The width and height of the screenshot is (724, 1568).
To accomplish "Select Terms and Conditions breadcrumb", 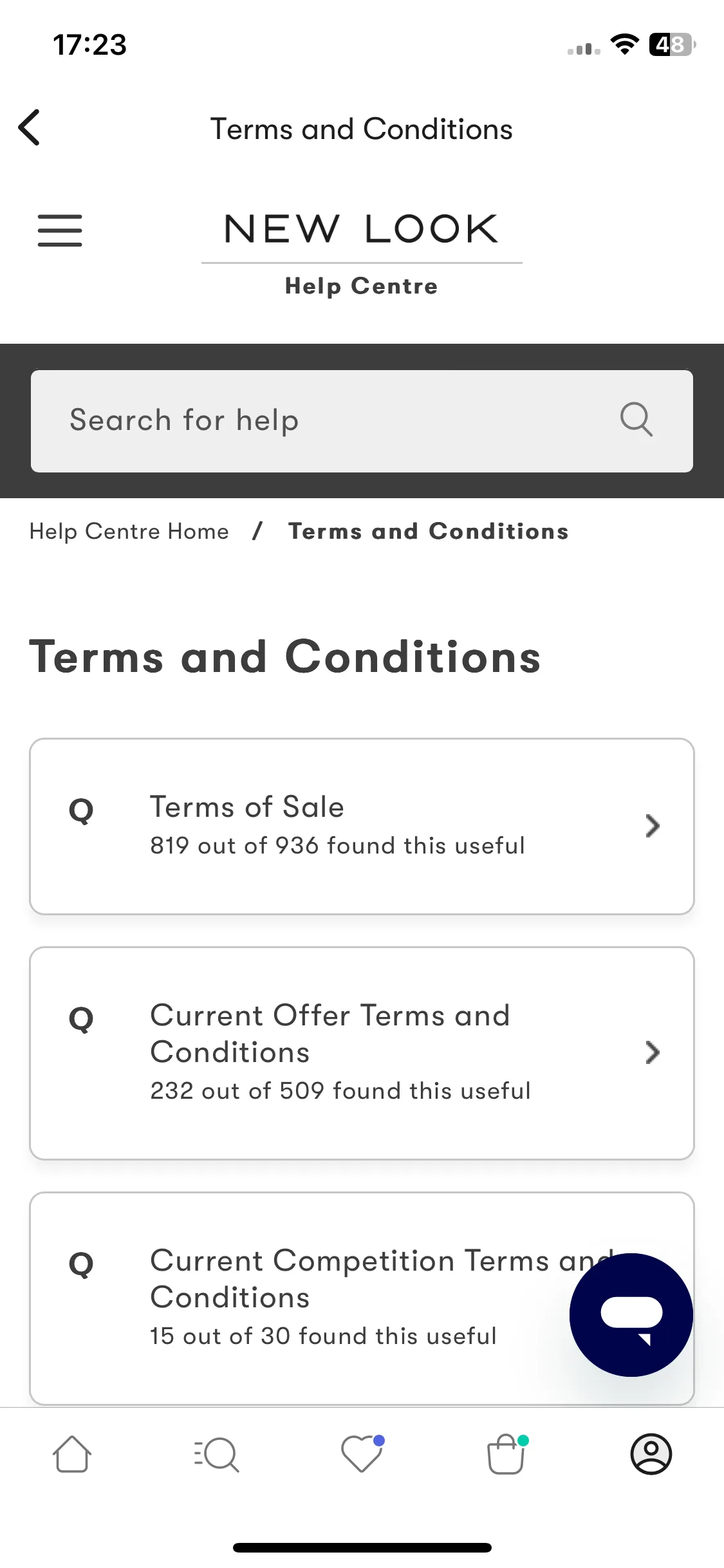I will click(429, 531).
